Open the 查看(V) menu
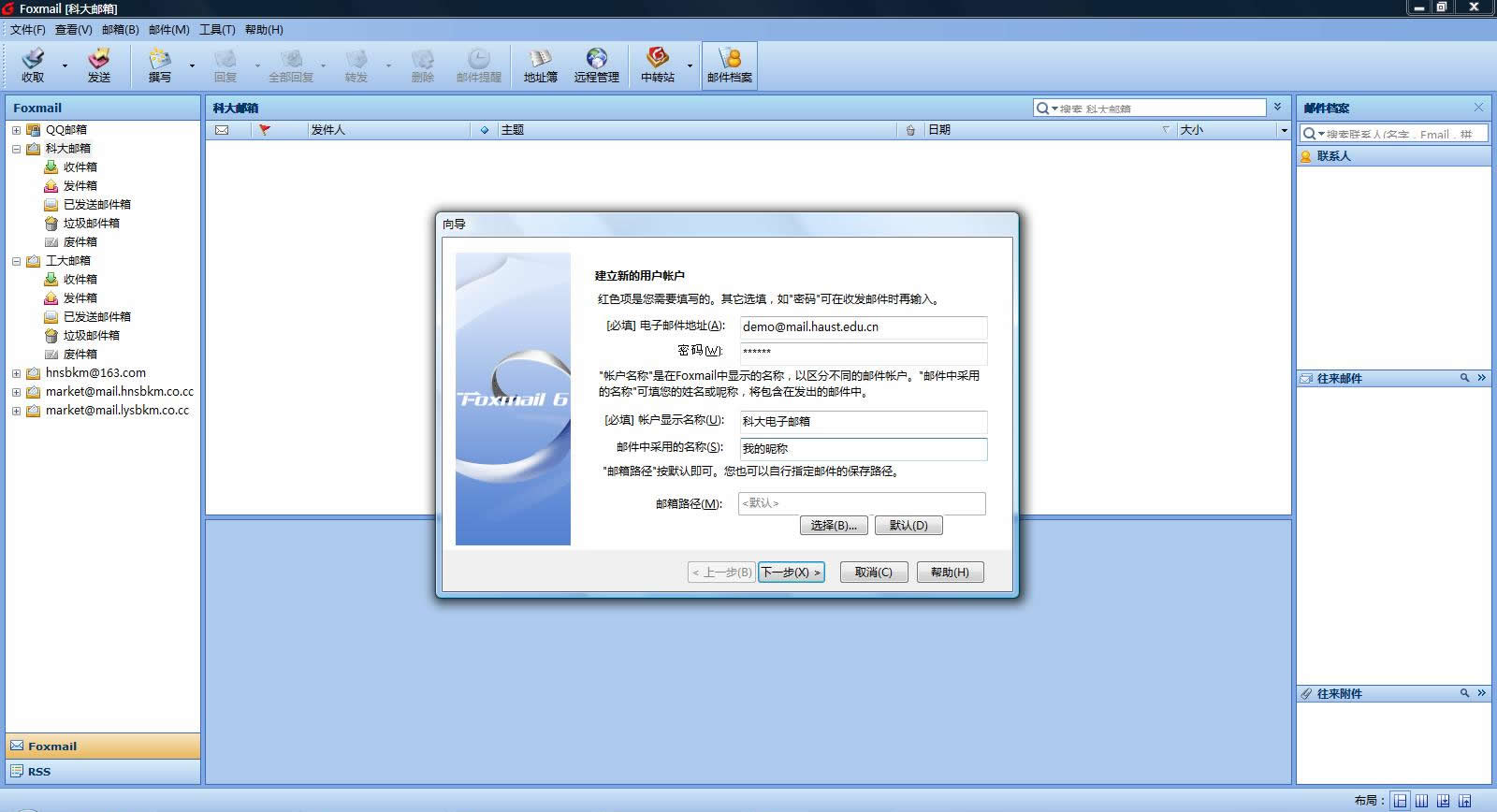1497x812 pixels. coord(74,30)
